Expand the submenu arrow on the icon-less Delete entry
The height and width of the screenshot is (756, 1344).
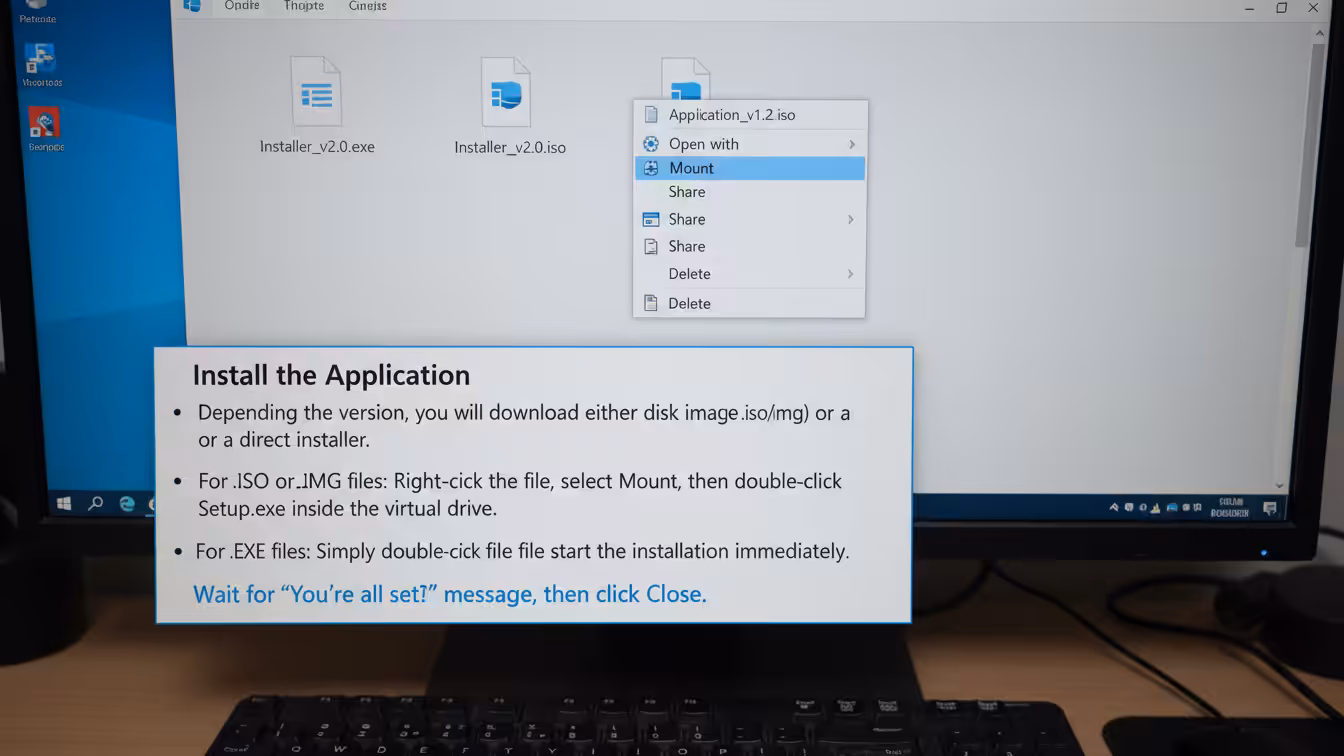[x=851, y=274]
